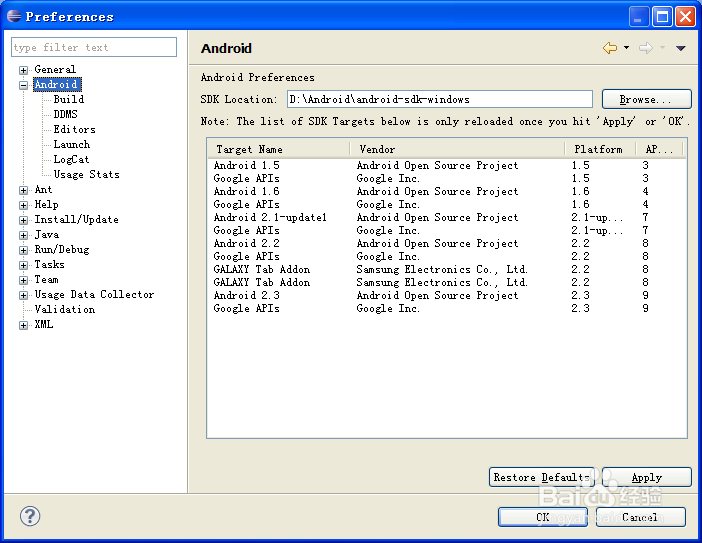Sort by Platform column header
The height and width of the screenshot is (543, 702).
pos(599,149)
